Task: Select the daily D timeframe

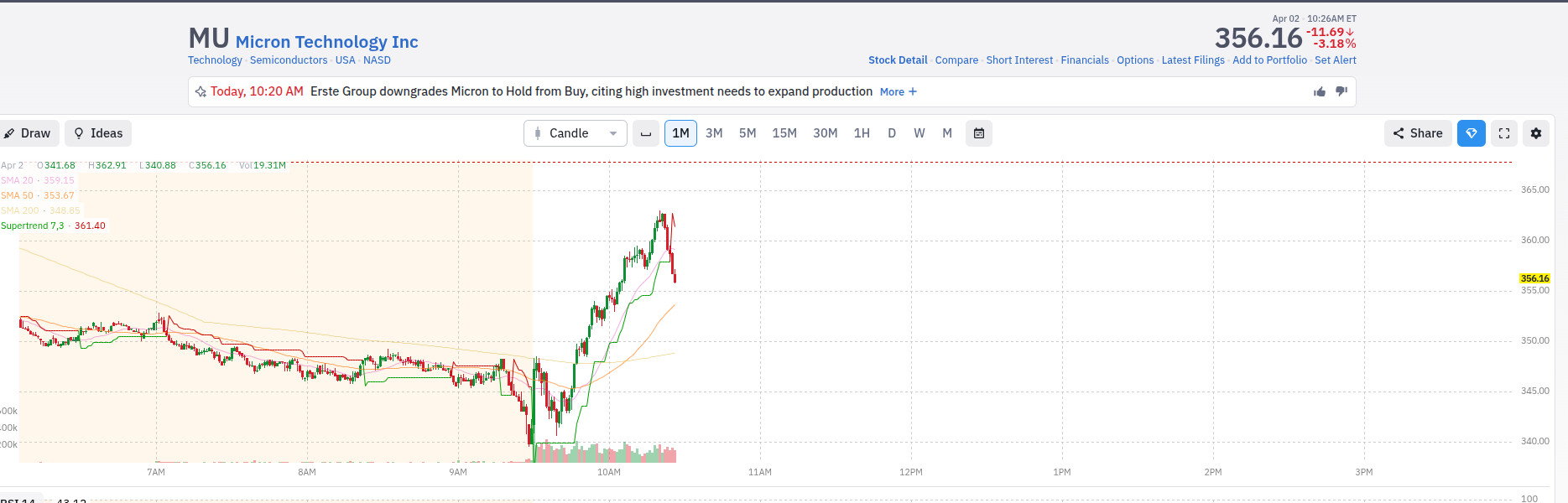Action: click(x=892, y=133)
